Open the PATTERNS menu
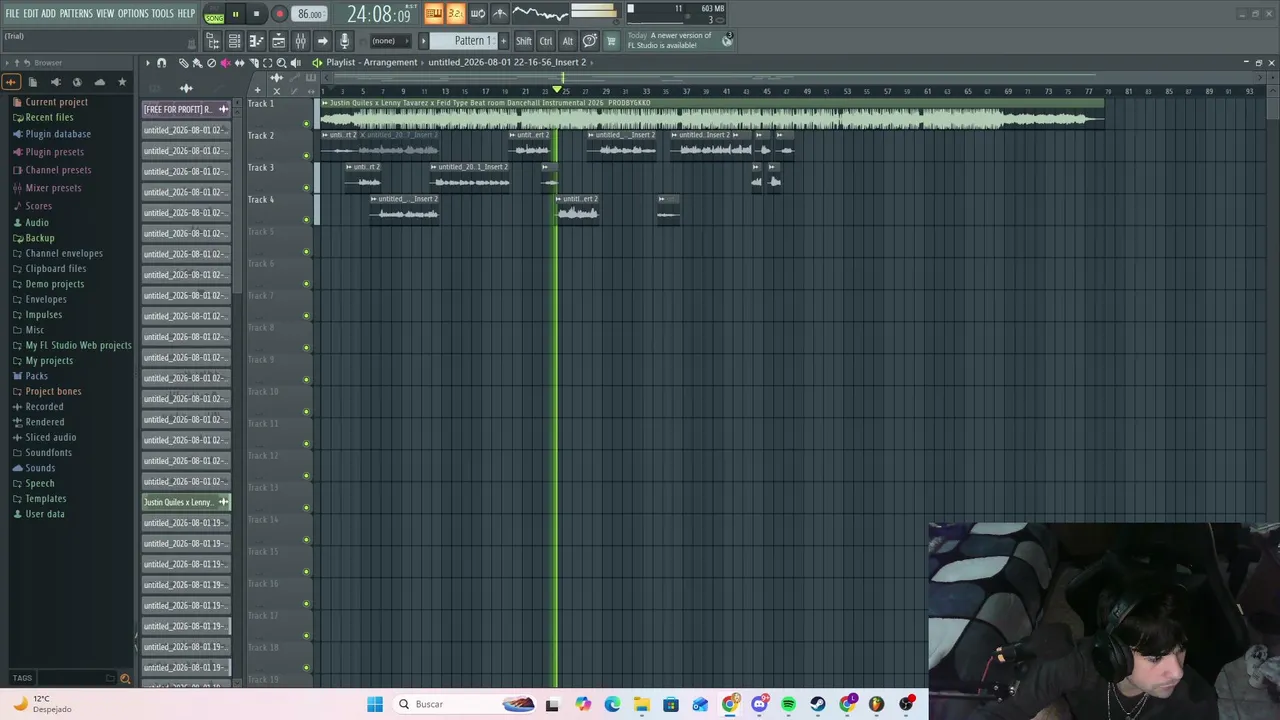Viewport: 1280px width, 720px height. 76,14
